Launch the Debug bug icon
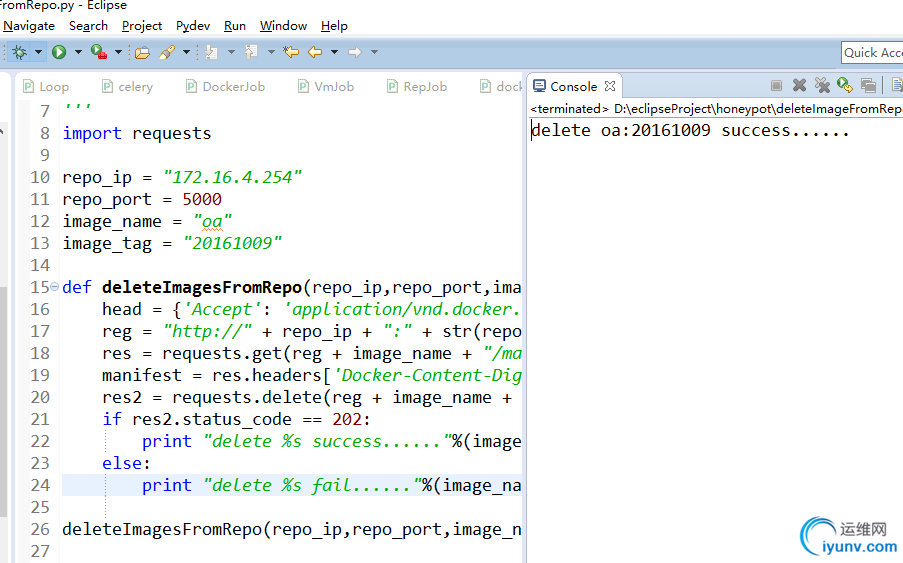 20,52
